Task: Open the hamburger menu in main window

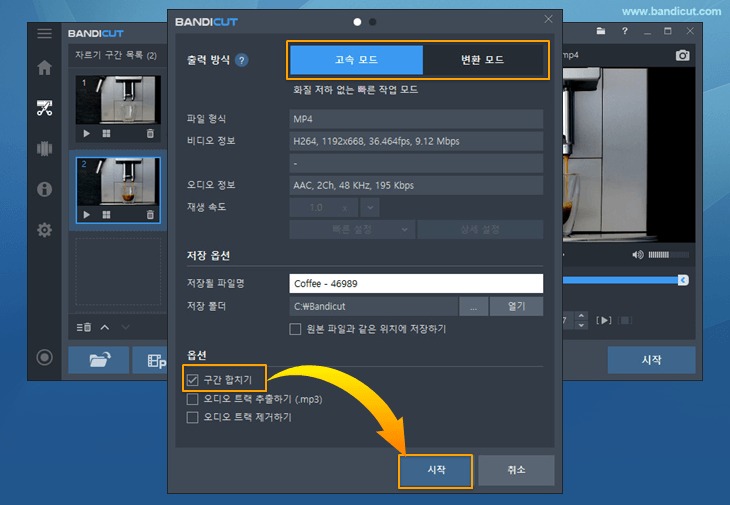Action: point(44,34)
